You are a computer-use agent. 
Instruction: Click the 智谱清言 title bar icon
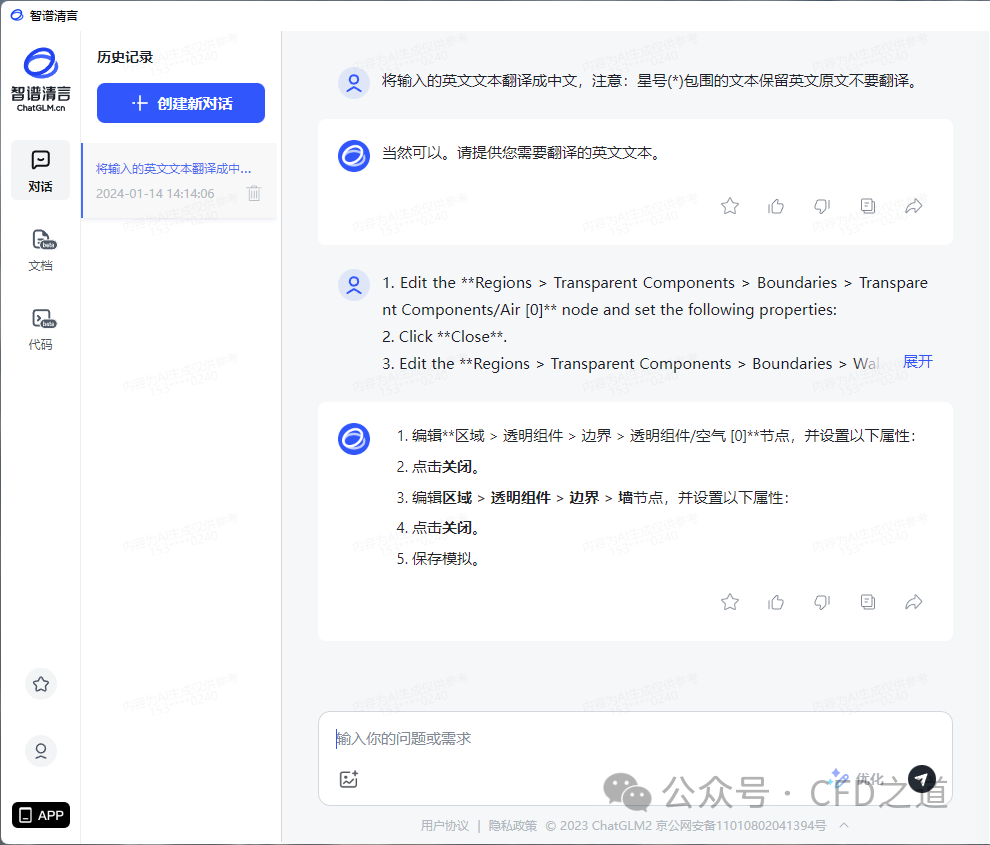[17, 15]
